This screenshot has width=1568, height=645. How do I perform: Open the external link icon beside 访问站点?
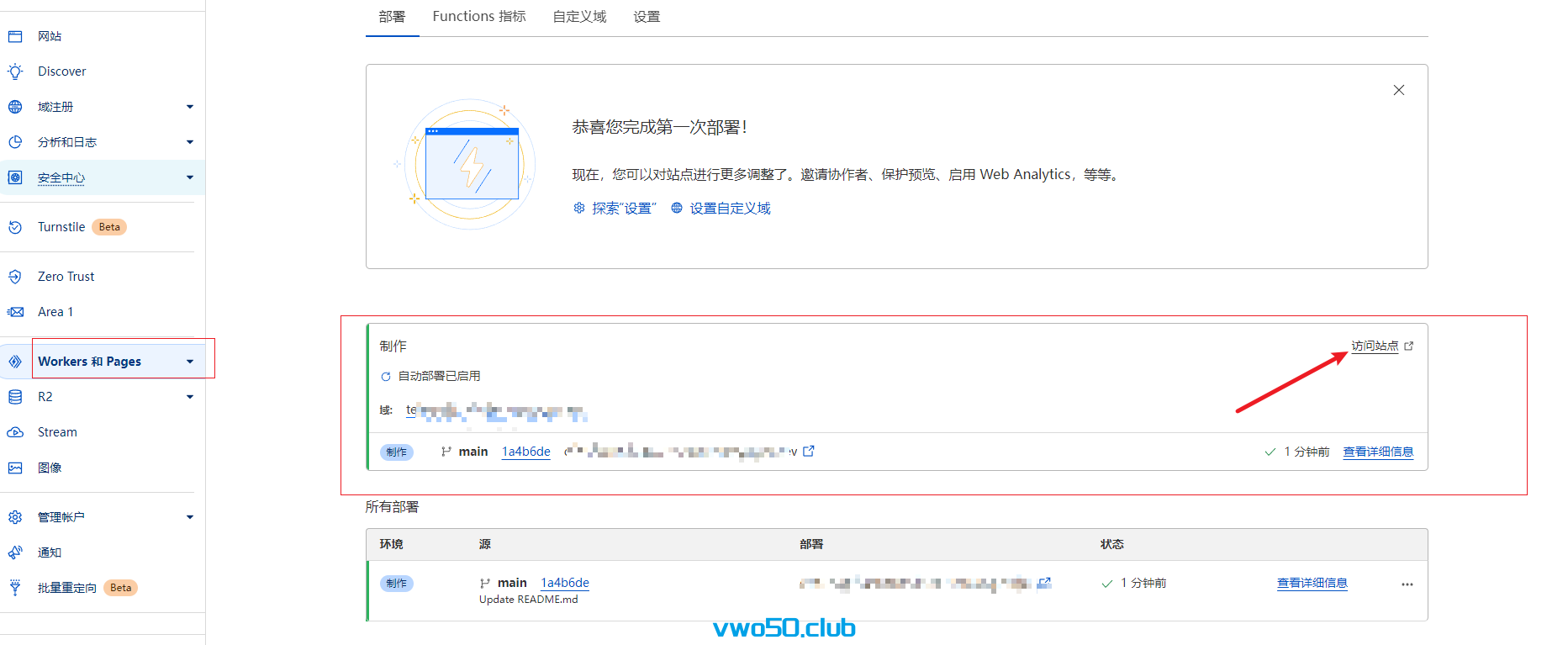[x=1409, y=346]
